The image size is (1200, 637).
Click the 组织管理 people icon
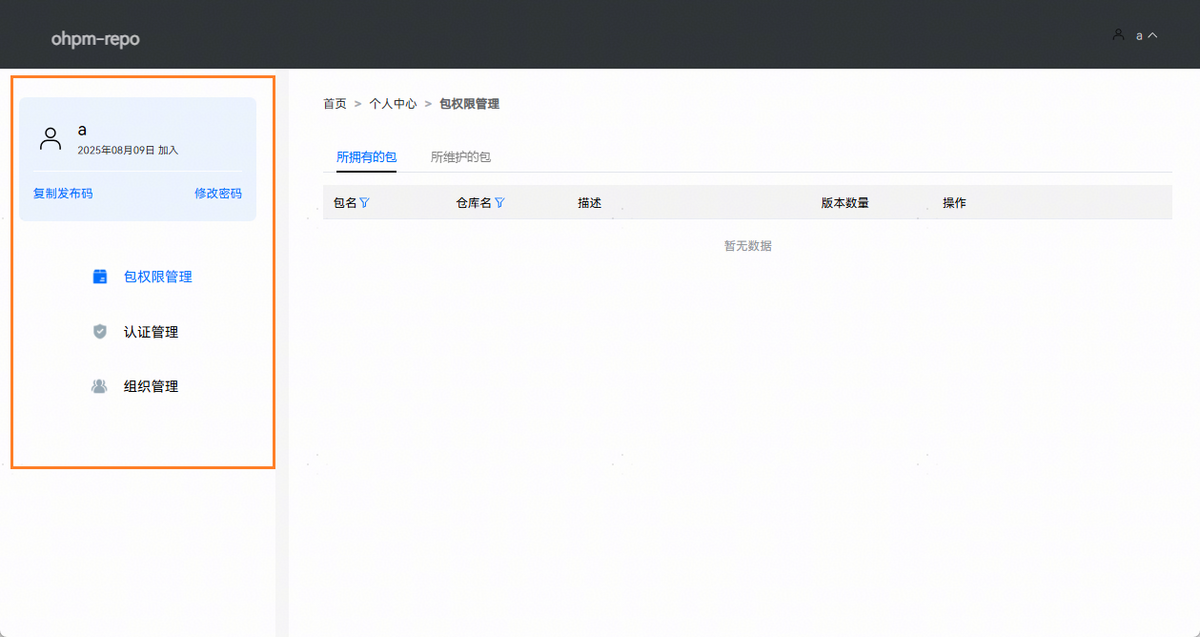pyautogui.click(x=100, y=386)
